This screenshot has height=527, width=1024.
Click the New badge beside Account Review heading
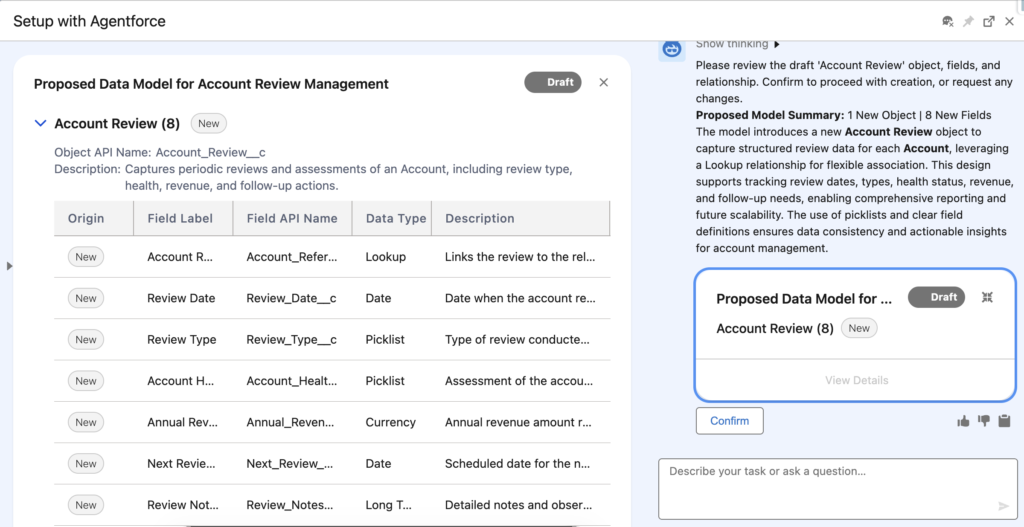tap(209, 123)
